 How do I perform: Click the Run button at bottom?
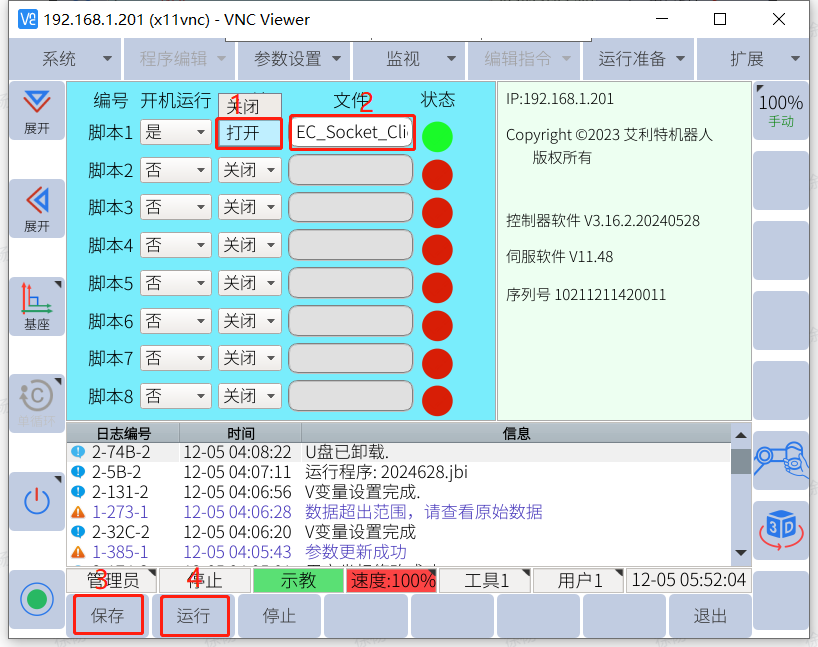pos(194,615)
